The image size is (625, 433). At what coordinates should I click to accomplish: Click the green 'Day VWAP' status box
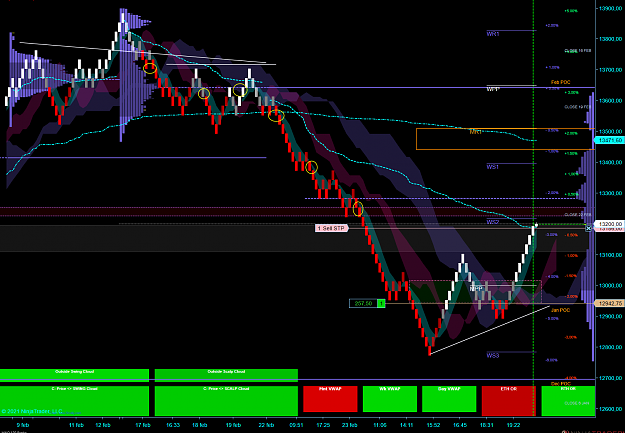(x=449, y=399)
